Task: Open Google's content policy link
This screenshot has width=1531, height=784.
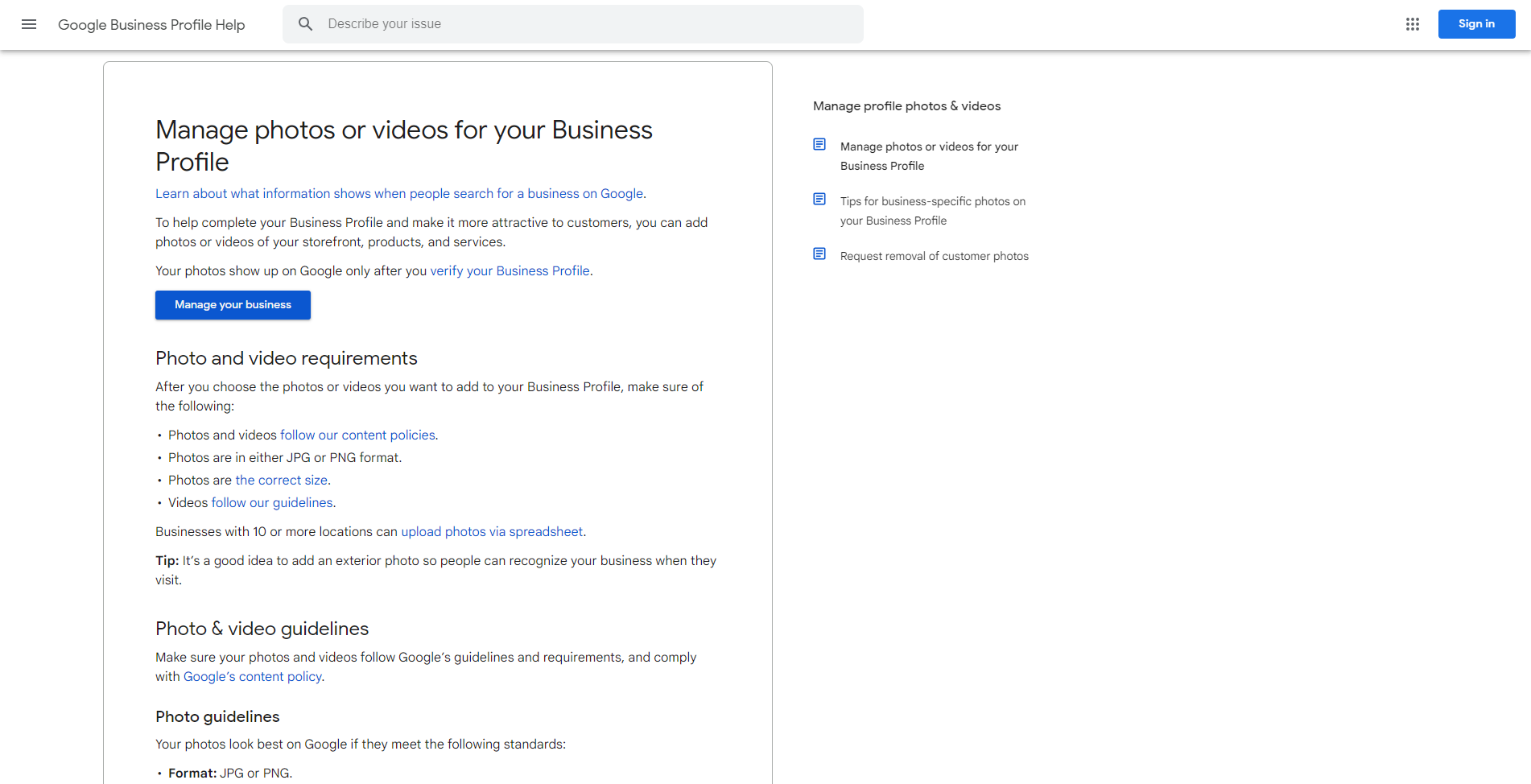Action: click(x=253, y=677)
